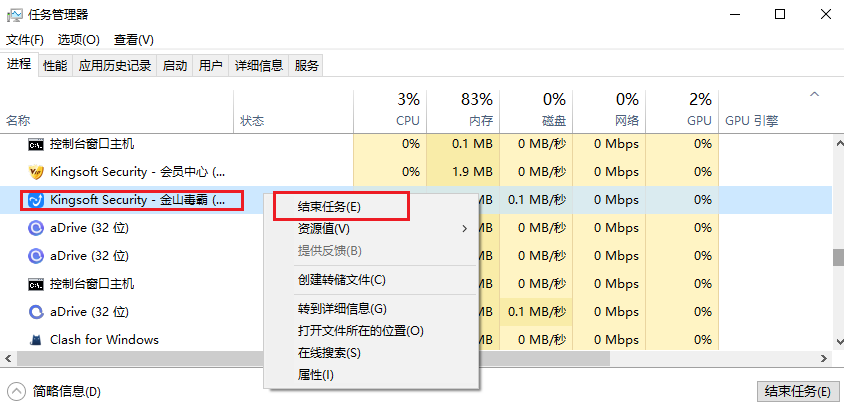Image resolution: width=844 pixels, height=414 pixels.
Task: Click the 结束任务(E) button at bottom right
Action: 798,391
